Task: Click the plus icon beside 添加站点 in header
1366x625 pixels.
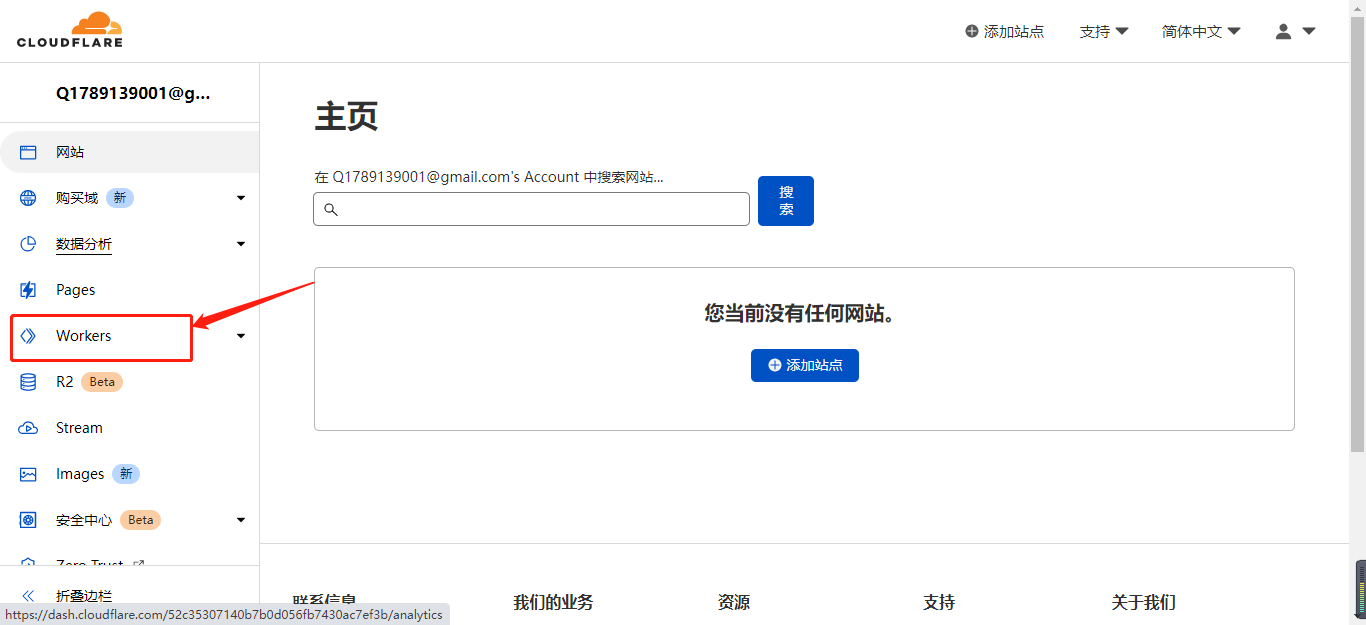Action: click(x=972, y=31)
